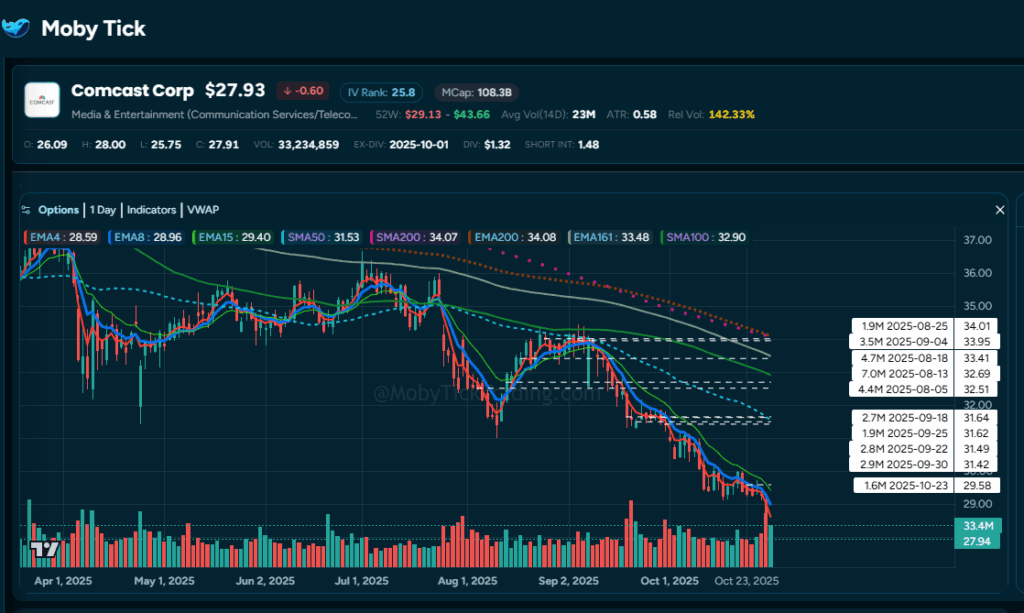1024x613 pixels.
Task: Click the Comcast company logo thumbnail
Action: 43,101
